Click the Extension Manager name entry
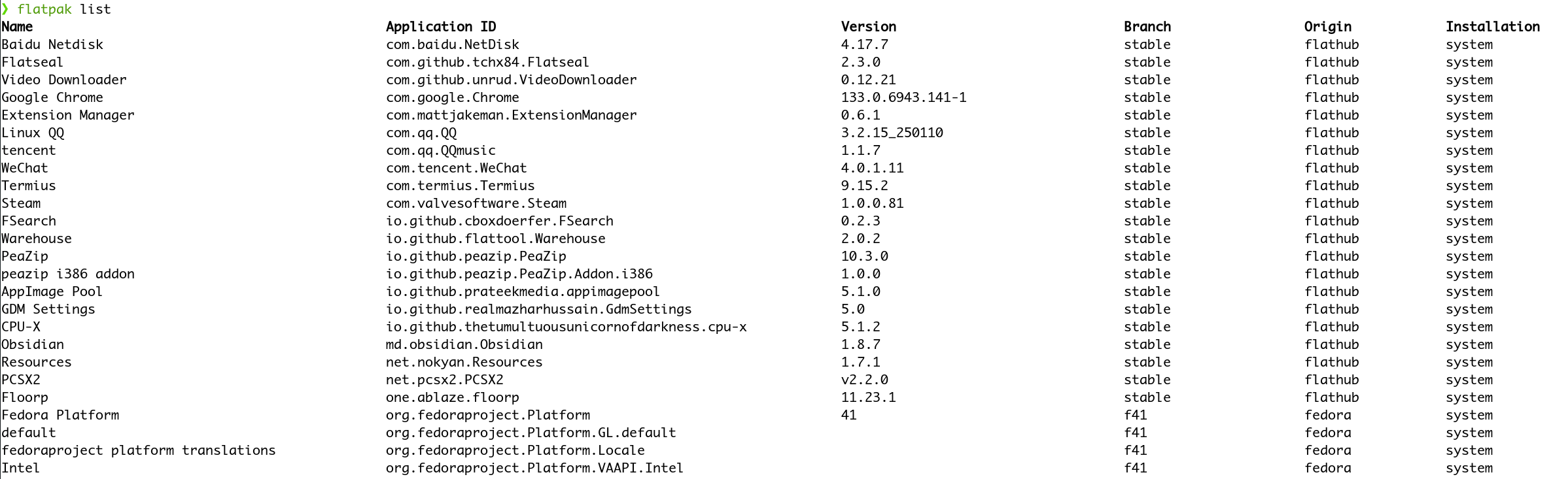 click(x=68, y=115)
